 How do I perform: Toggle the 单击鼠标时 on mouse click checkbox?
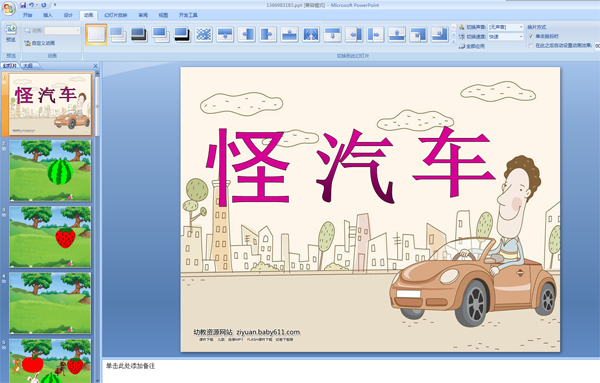point(531,36)
